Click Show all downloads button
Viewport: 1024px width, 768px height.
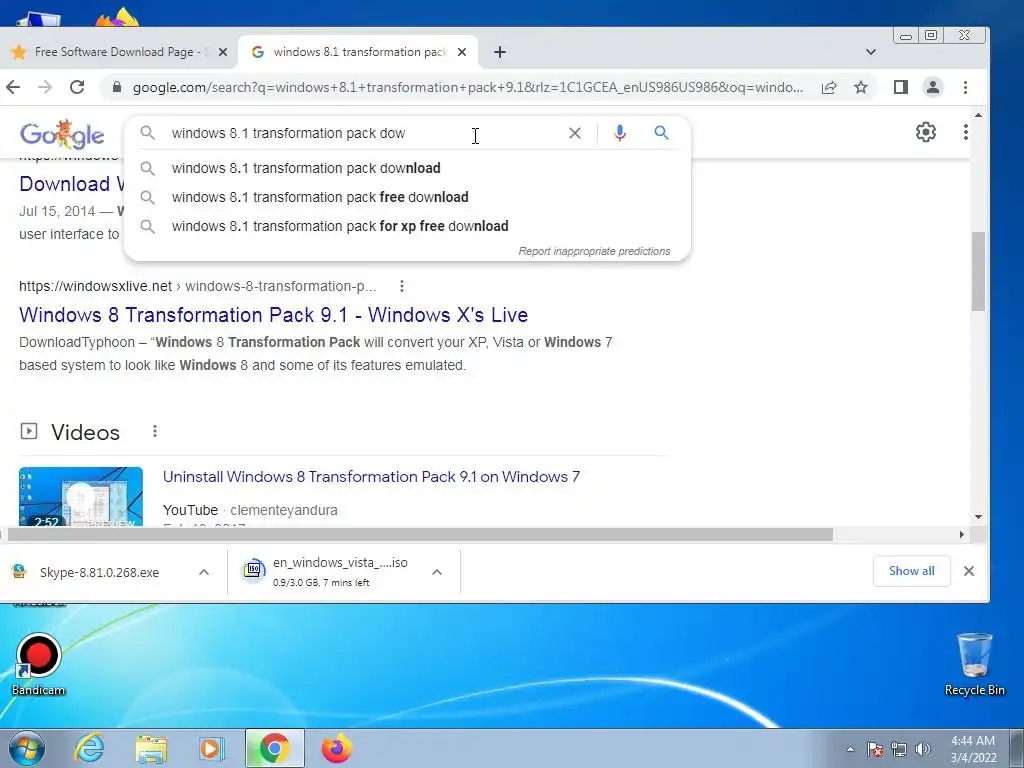pos(912,571)
